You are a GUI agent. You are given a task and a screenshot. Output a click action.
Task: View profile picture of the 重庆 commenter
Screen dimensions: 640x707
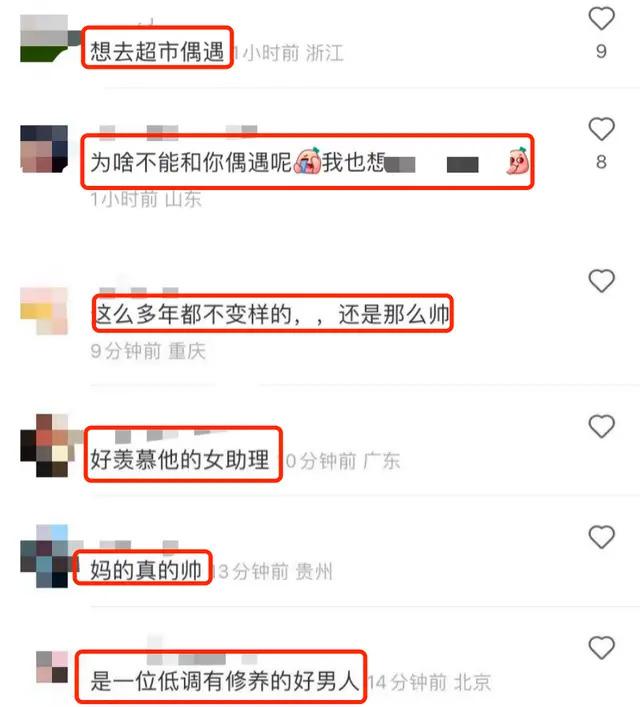[x=44, y=311]
